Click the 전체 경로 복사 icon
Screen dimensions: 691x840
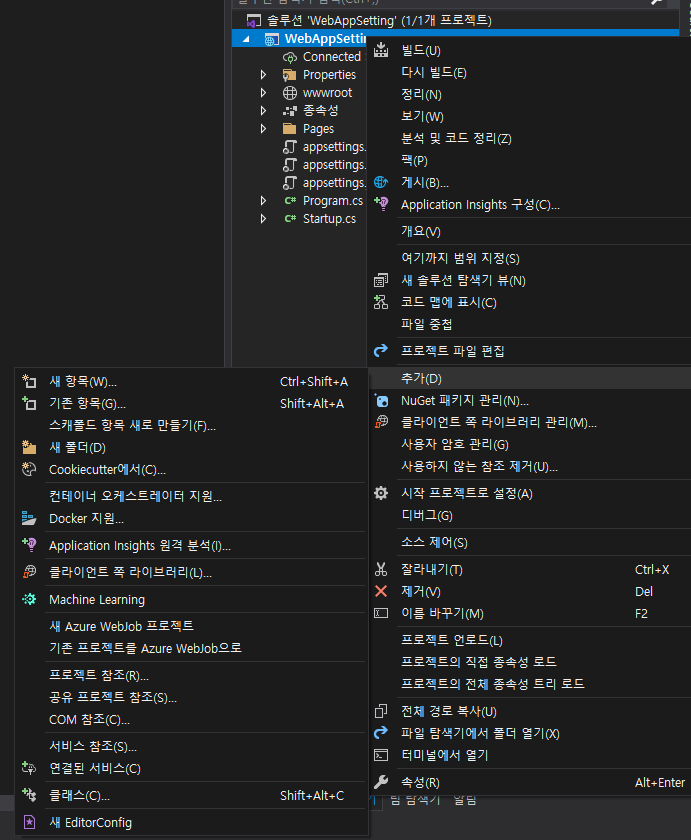tap(381, 711)
